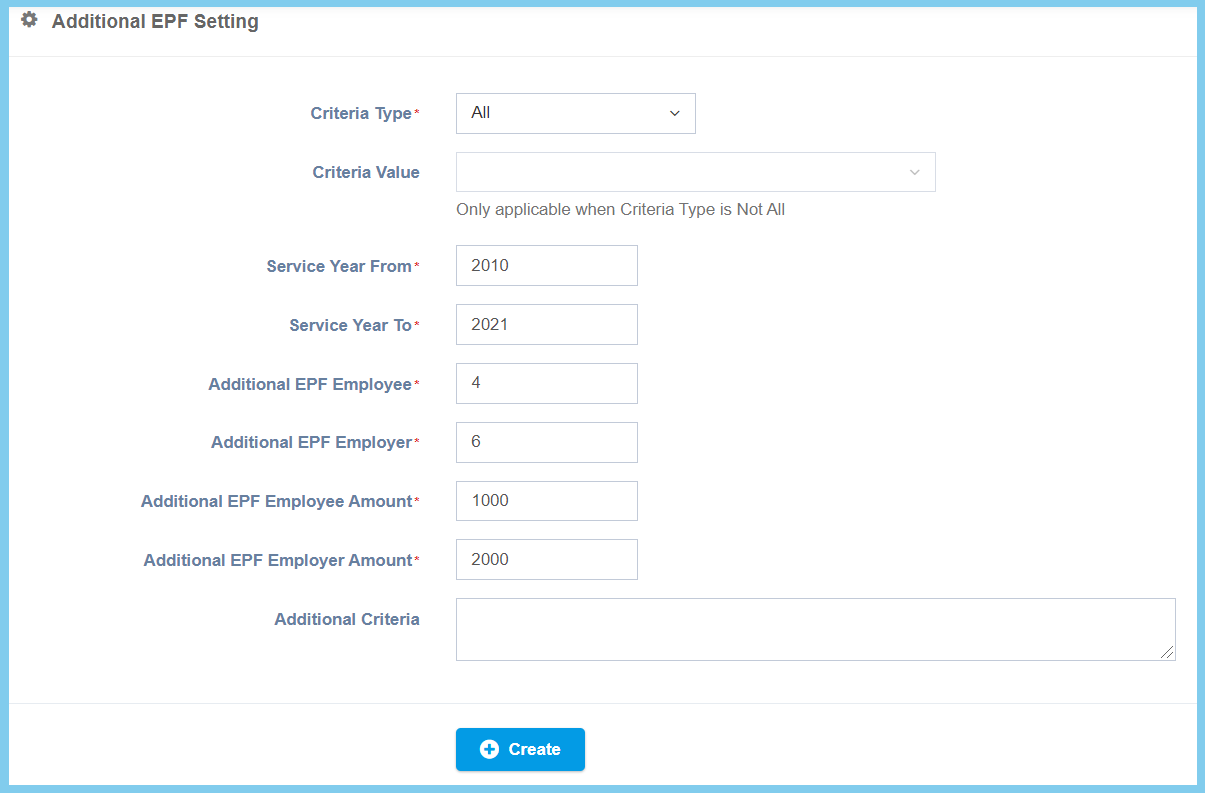The width and height of the screenshot is (1205, 793).
Task: Click the Additional Criteria label
Action: [x=347, y=620]
